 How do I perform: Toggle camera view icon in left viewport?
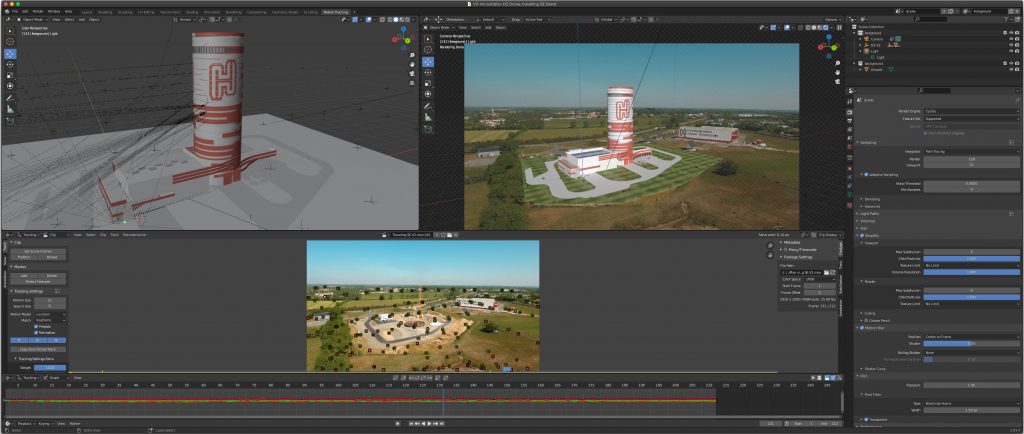413,73
